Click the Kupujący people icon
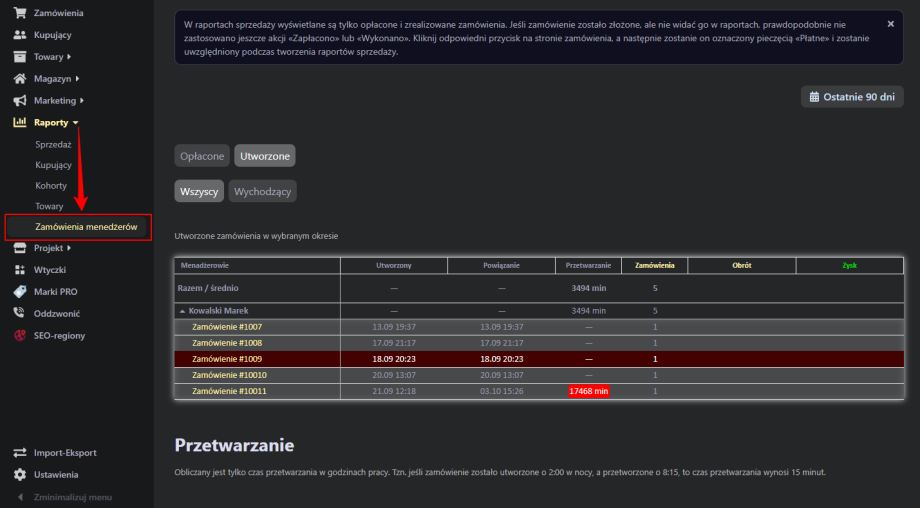This screenshot has height=508, width=920. [x=19, y=35]
